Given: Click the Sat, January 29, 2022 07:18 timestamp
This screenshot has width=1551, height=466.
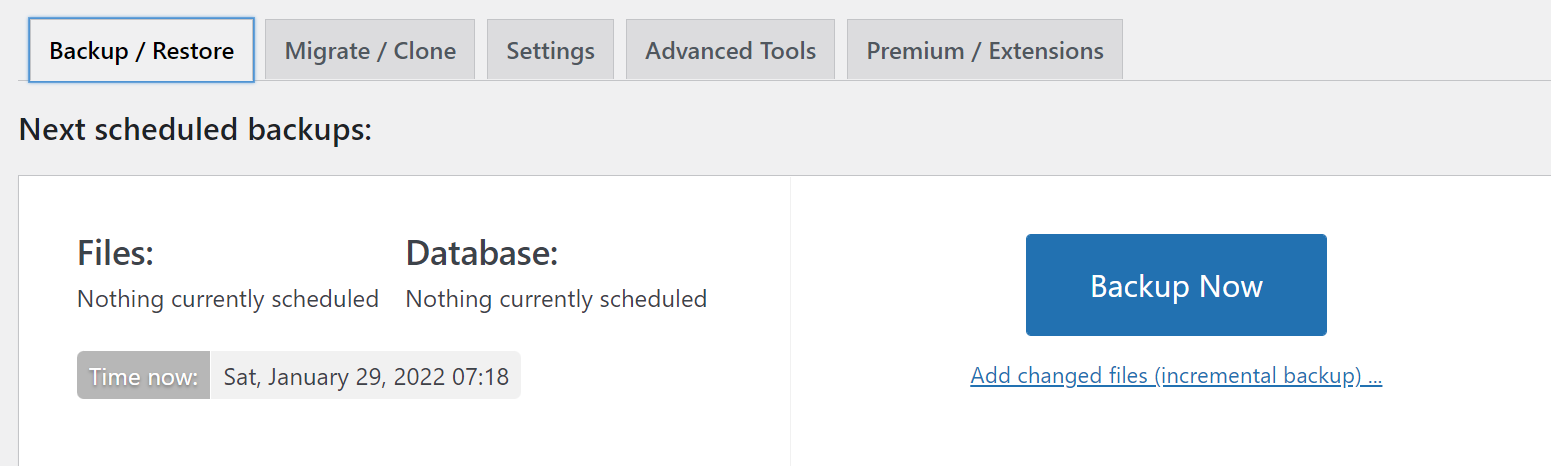Looking at the screenshot, I should pyautogui.click(x=366, y=376).
